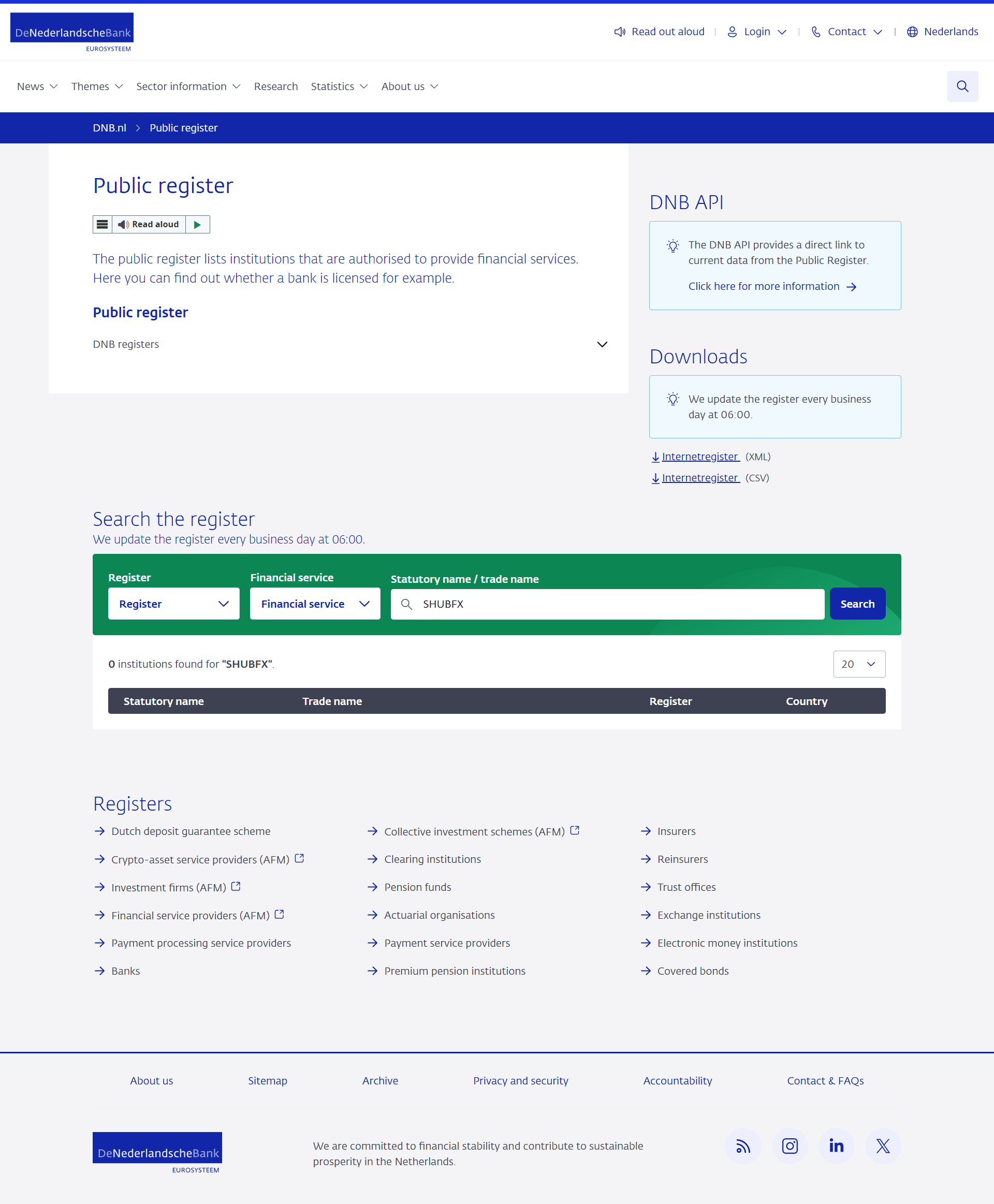Open the Financial service dropdown filter

coord(315,604)
